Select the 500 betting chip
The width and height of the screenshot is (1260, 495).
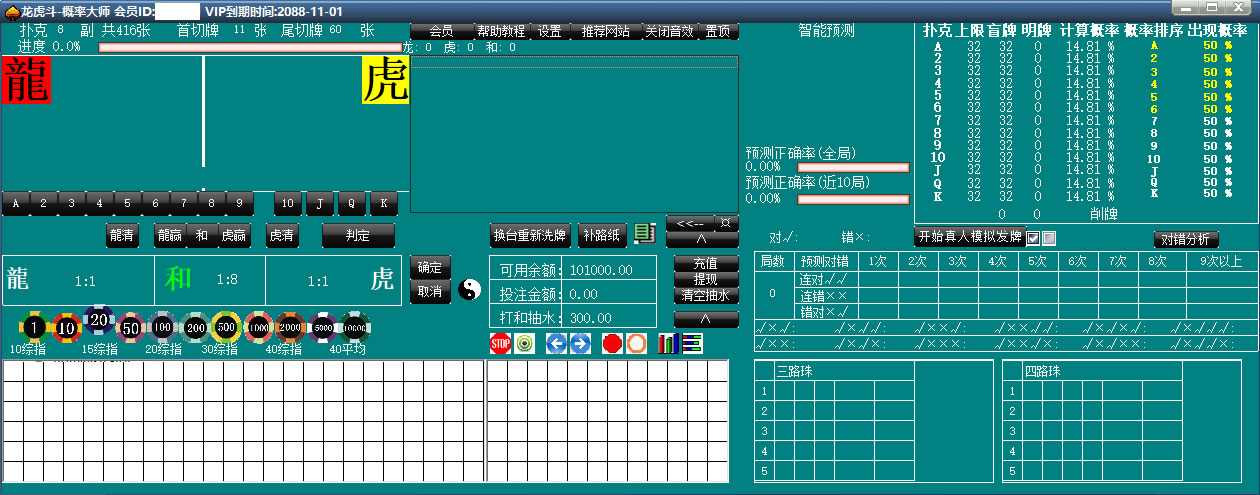click(x=226, y=327)
